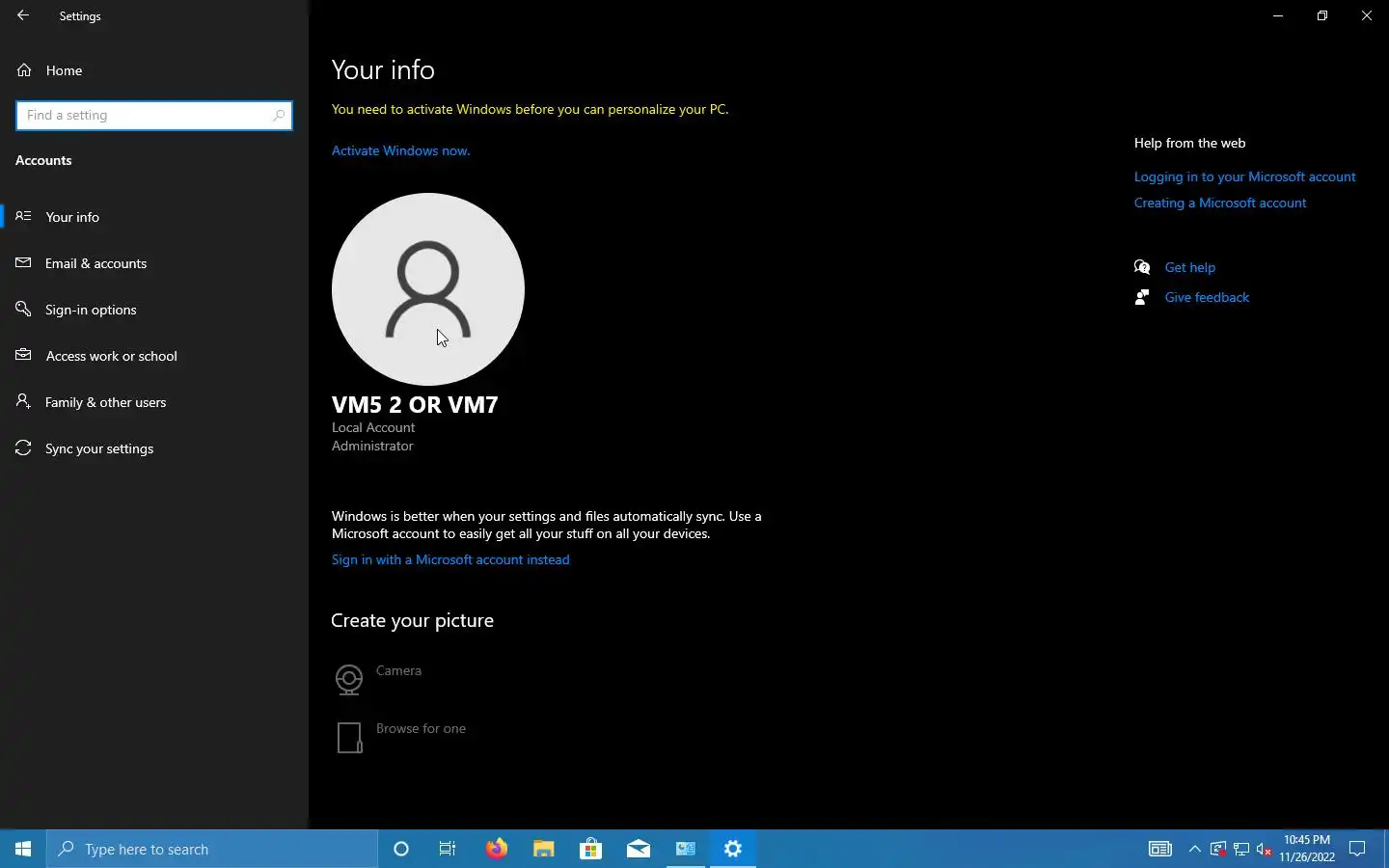1389x868 pixels.
Task: Open the Home page of Settings
Action: (x=64, y=70)
